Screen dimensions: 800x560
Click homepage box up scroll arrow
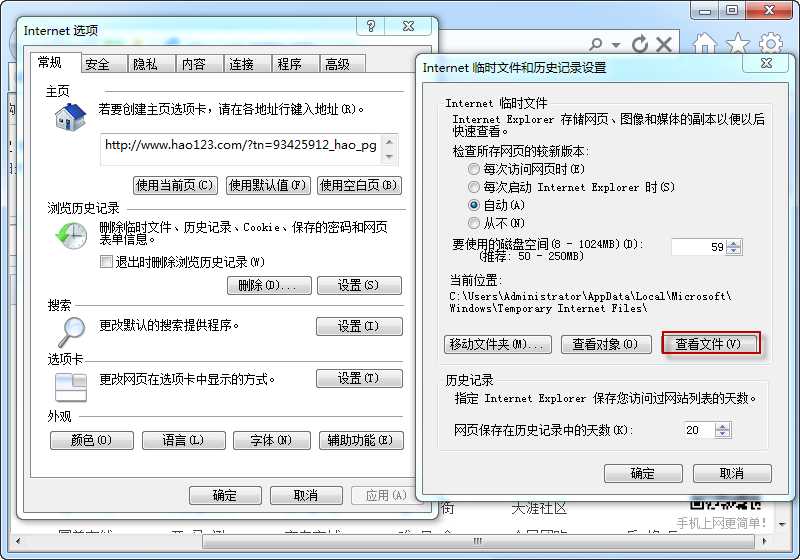click(390, 142)
